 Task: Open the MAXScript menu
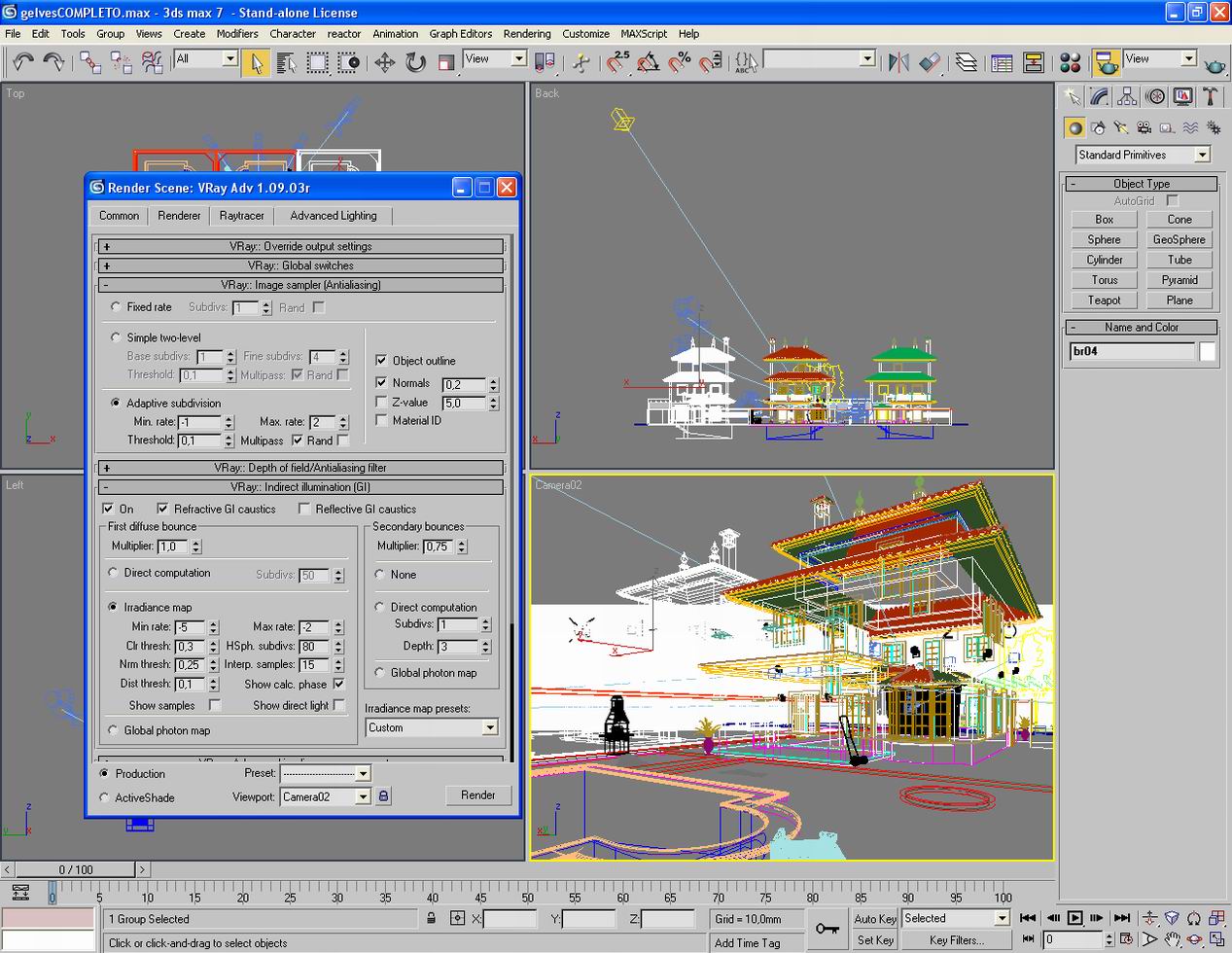pyautogui.click(x=643, y=33)
